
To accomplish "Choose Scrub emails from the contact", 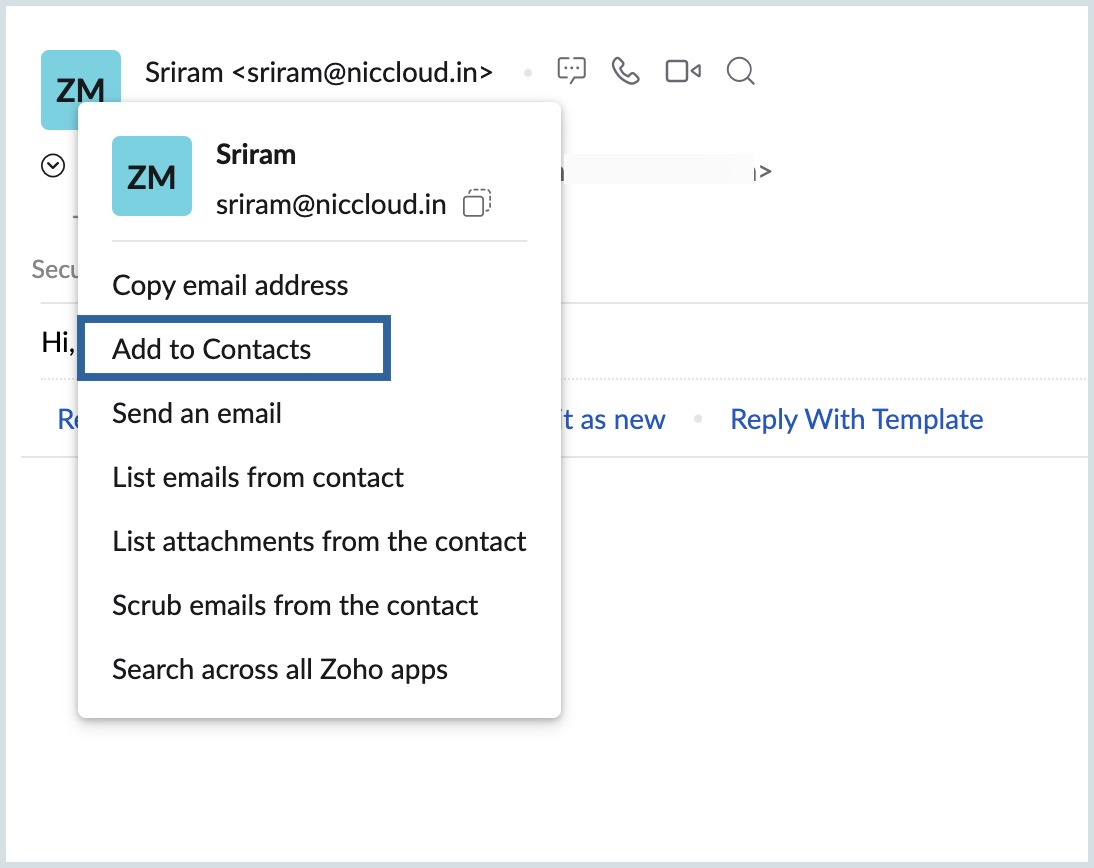I will coord(295,606).
